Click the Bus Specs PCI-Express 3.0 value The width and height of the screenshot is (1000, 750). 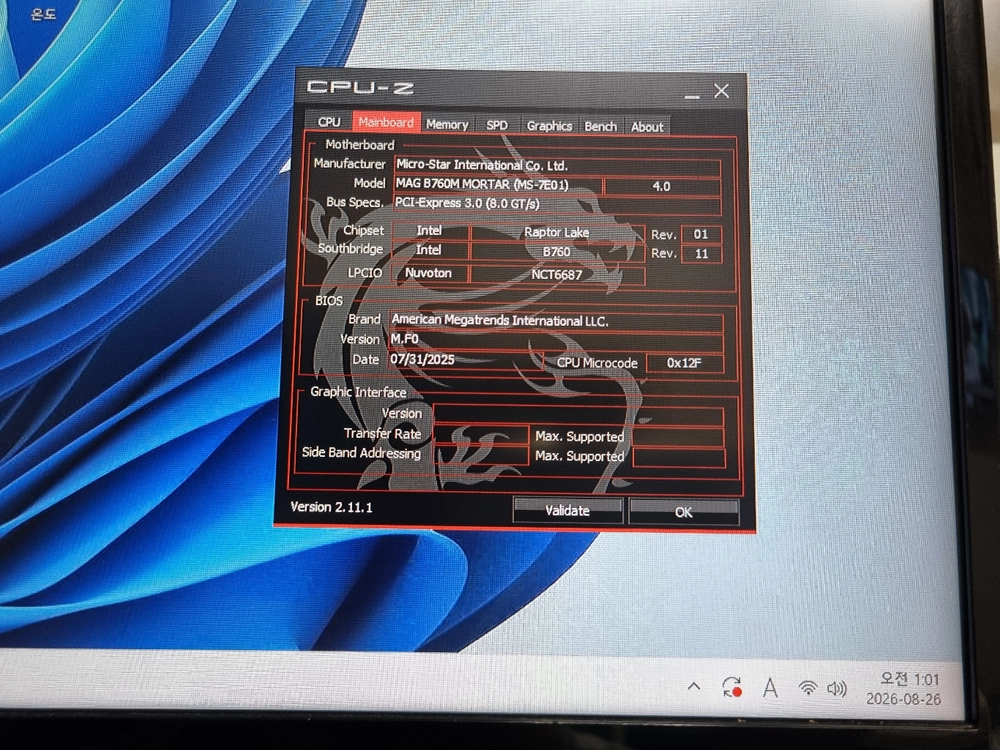[557, 204]
